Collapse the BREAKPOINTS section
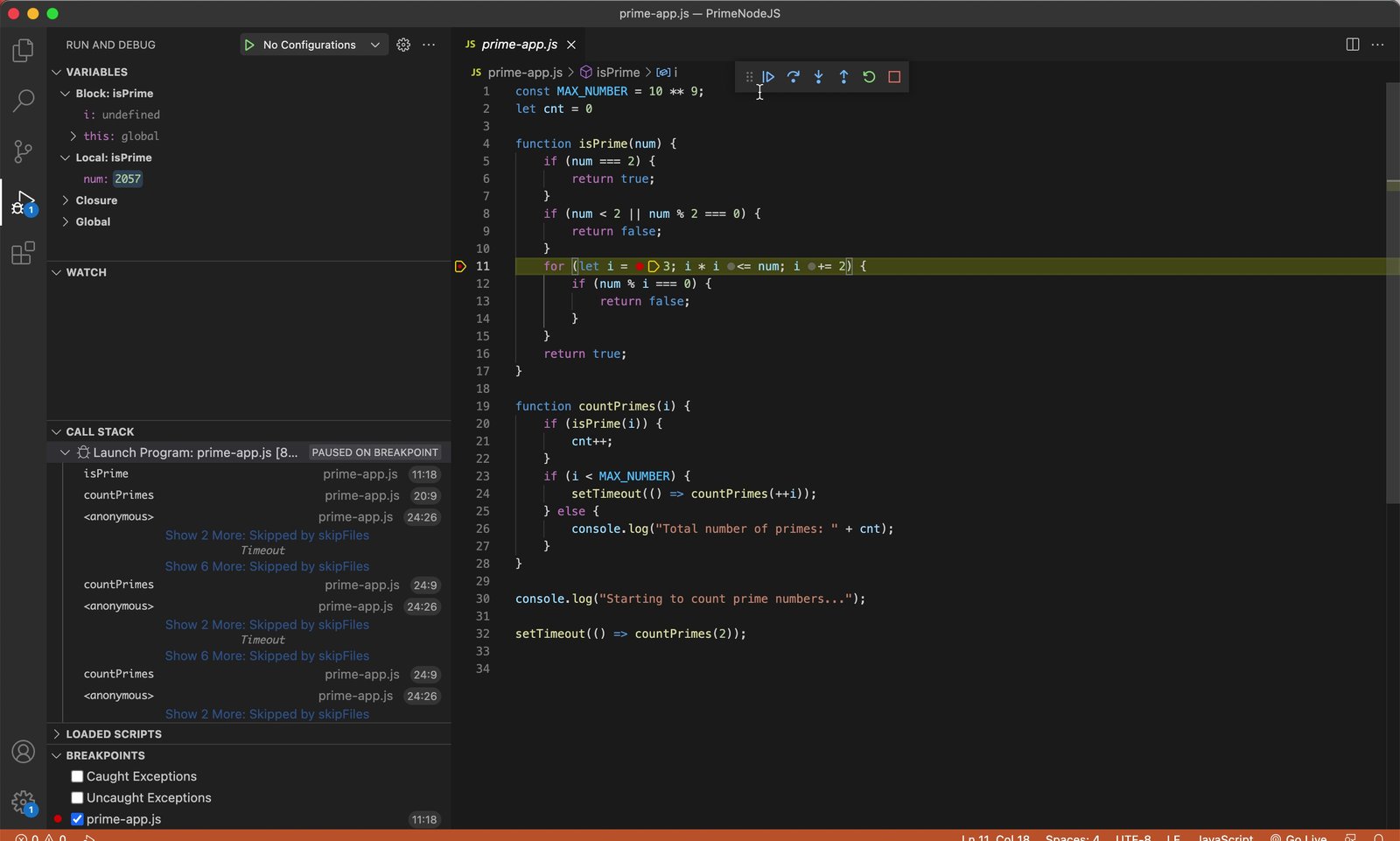 (57, 755)
